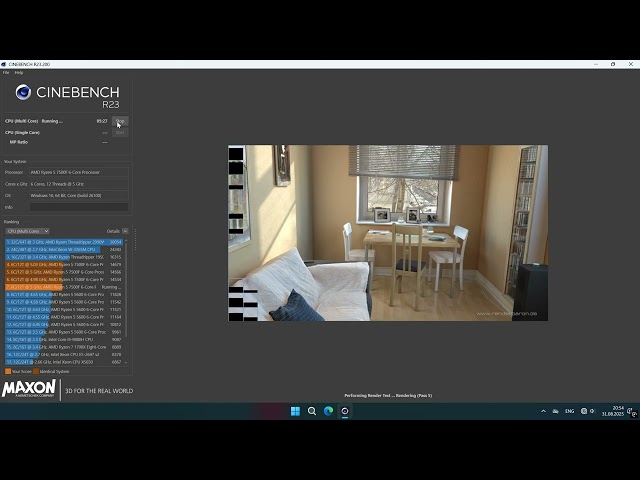The width and height of the screenshot is (640, 480).
Task: Open Microsoft Edge from the taskbar
Action: [328, 411]
